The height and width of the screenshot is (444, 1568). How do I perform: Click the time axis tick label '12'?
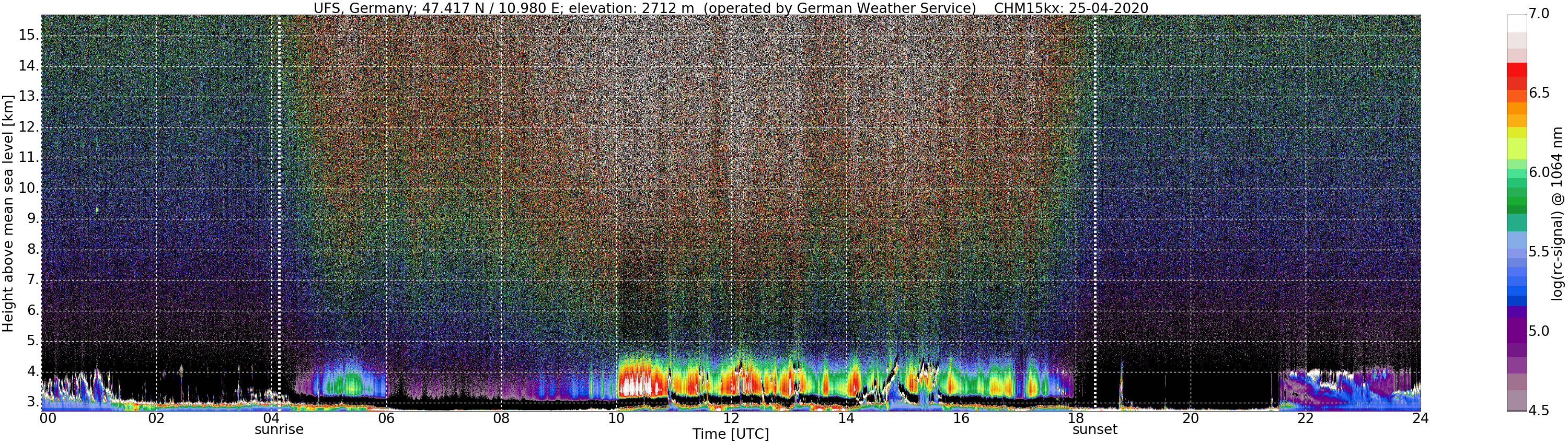click(x=731, y=418)
